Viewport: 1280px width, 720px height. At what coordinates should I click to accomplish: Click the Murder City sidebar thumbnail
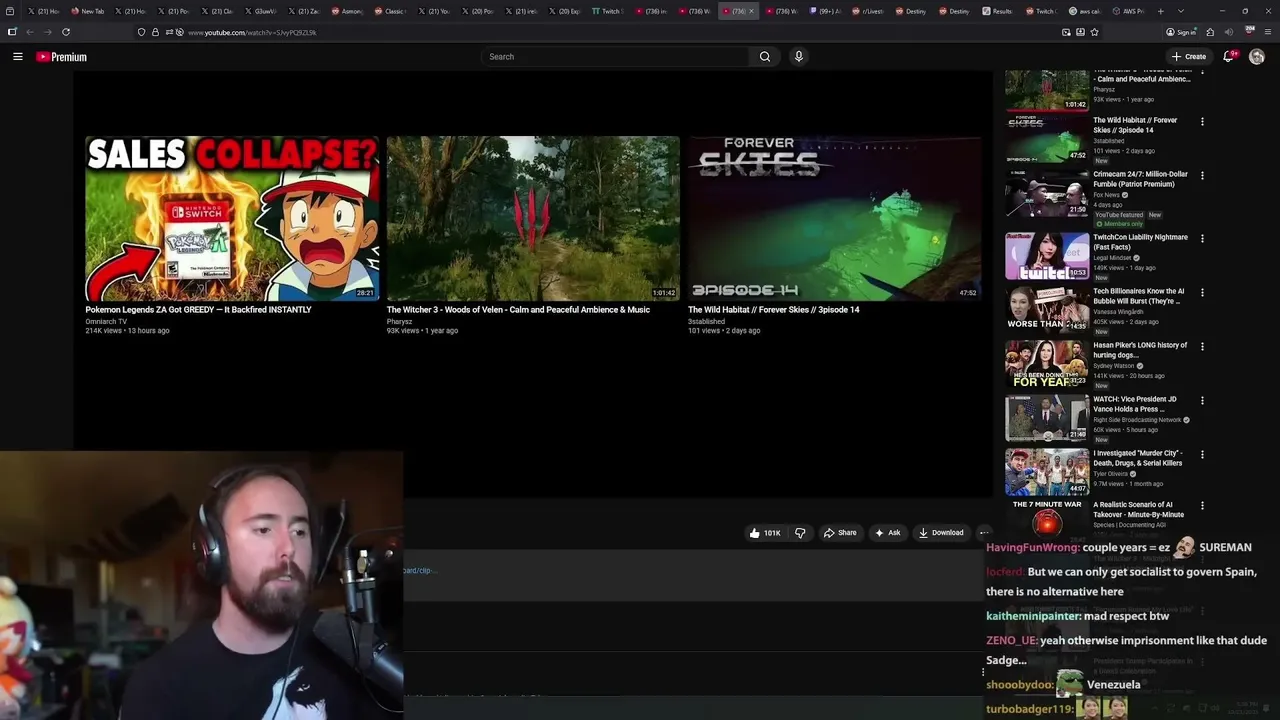(1047, 472)
